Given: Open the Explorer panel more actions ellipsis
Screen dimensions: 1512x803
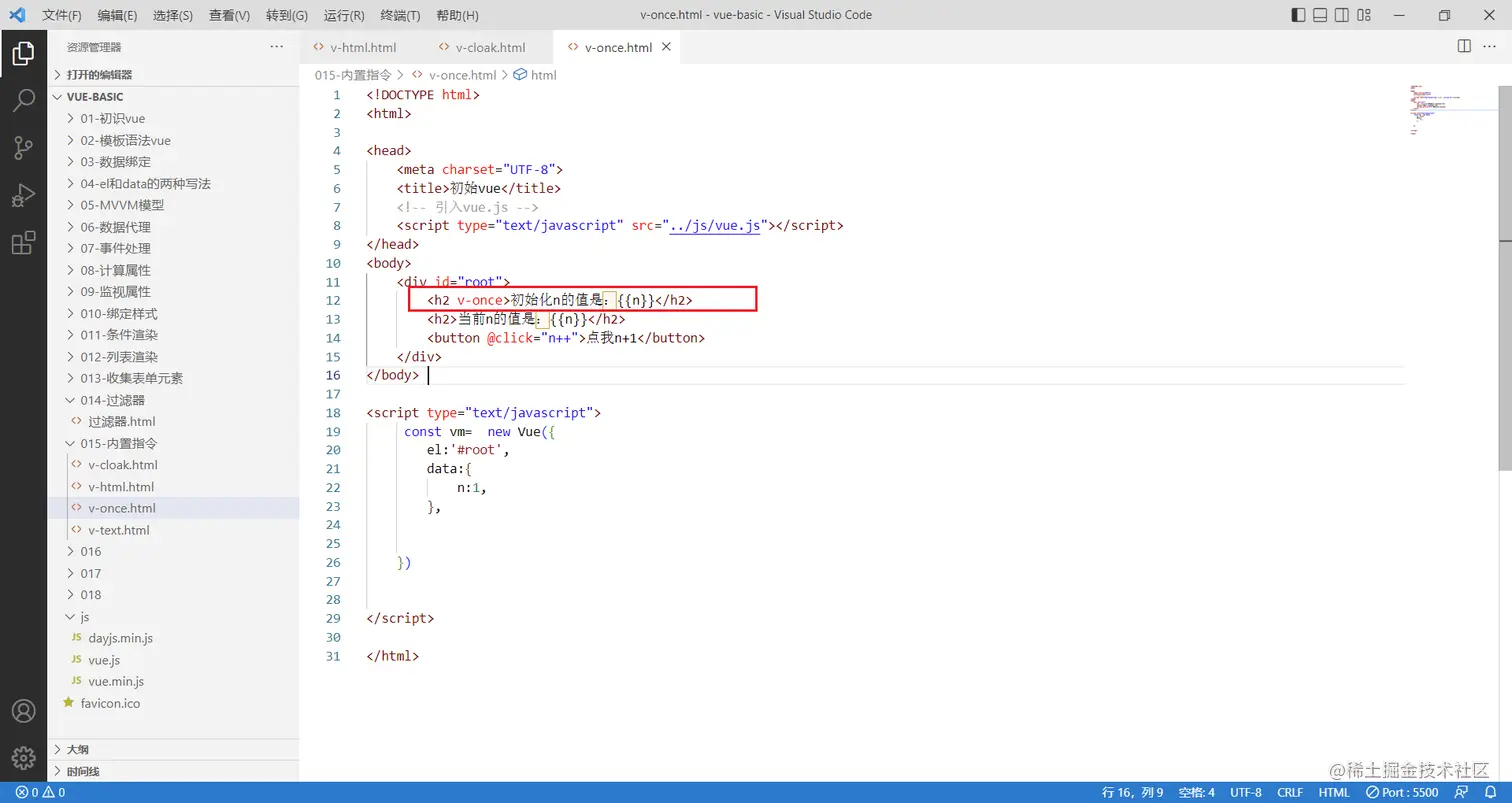Looking at the screenshot, I should click(x=277, y=47).
